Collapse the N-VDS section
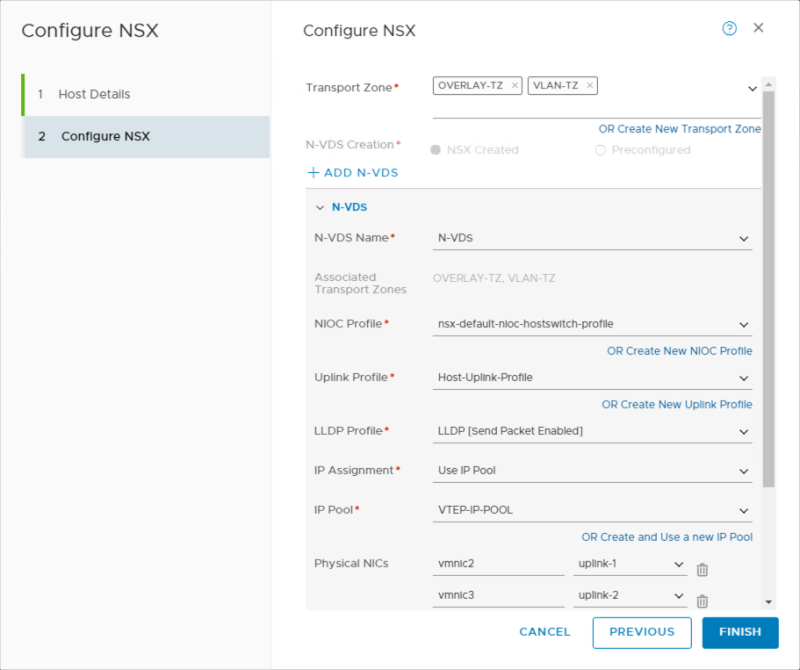 coord(320,208)
